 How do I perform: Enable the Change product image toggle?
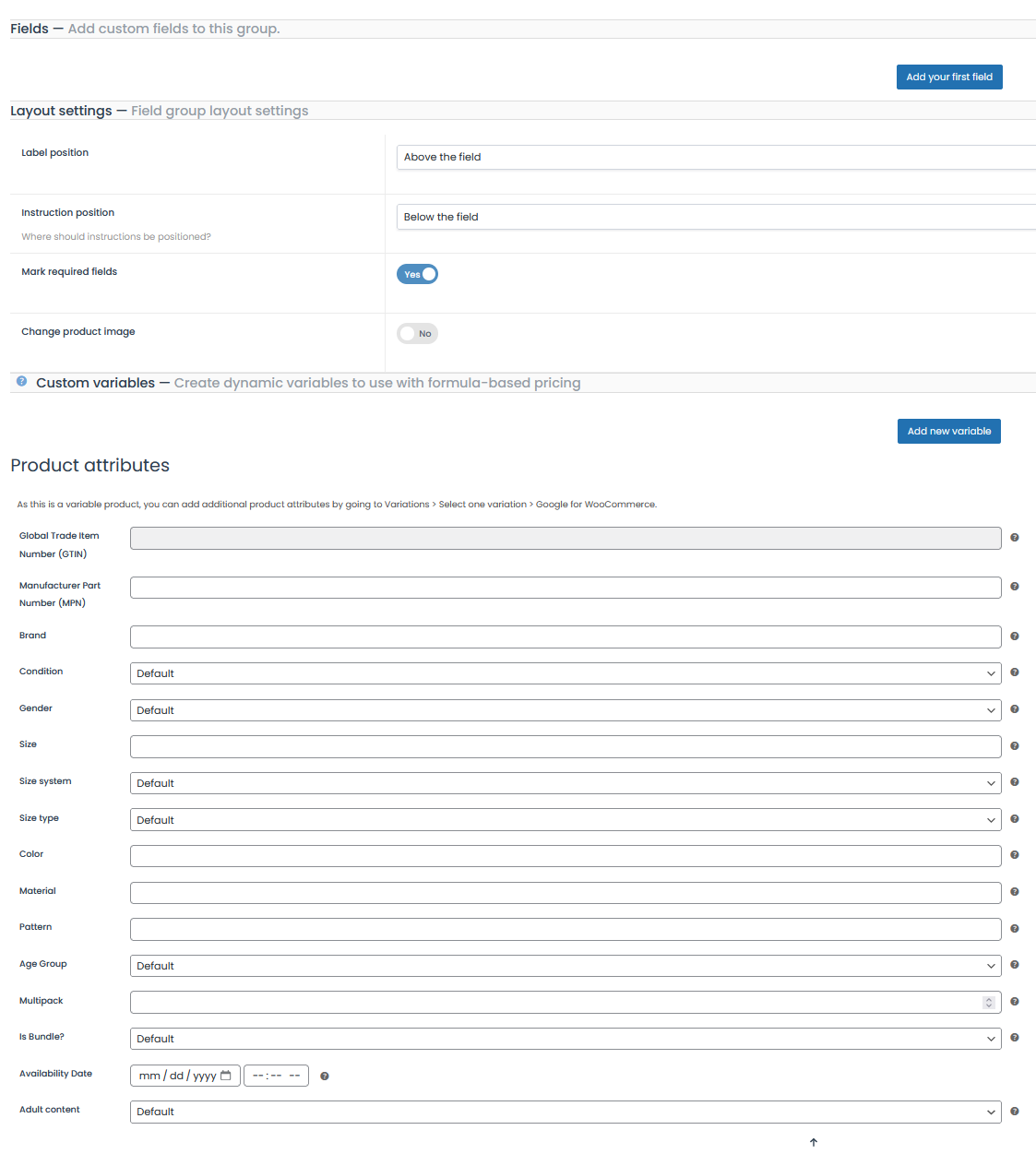(x=417, y=334)
